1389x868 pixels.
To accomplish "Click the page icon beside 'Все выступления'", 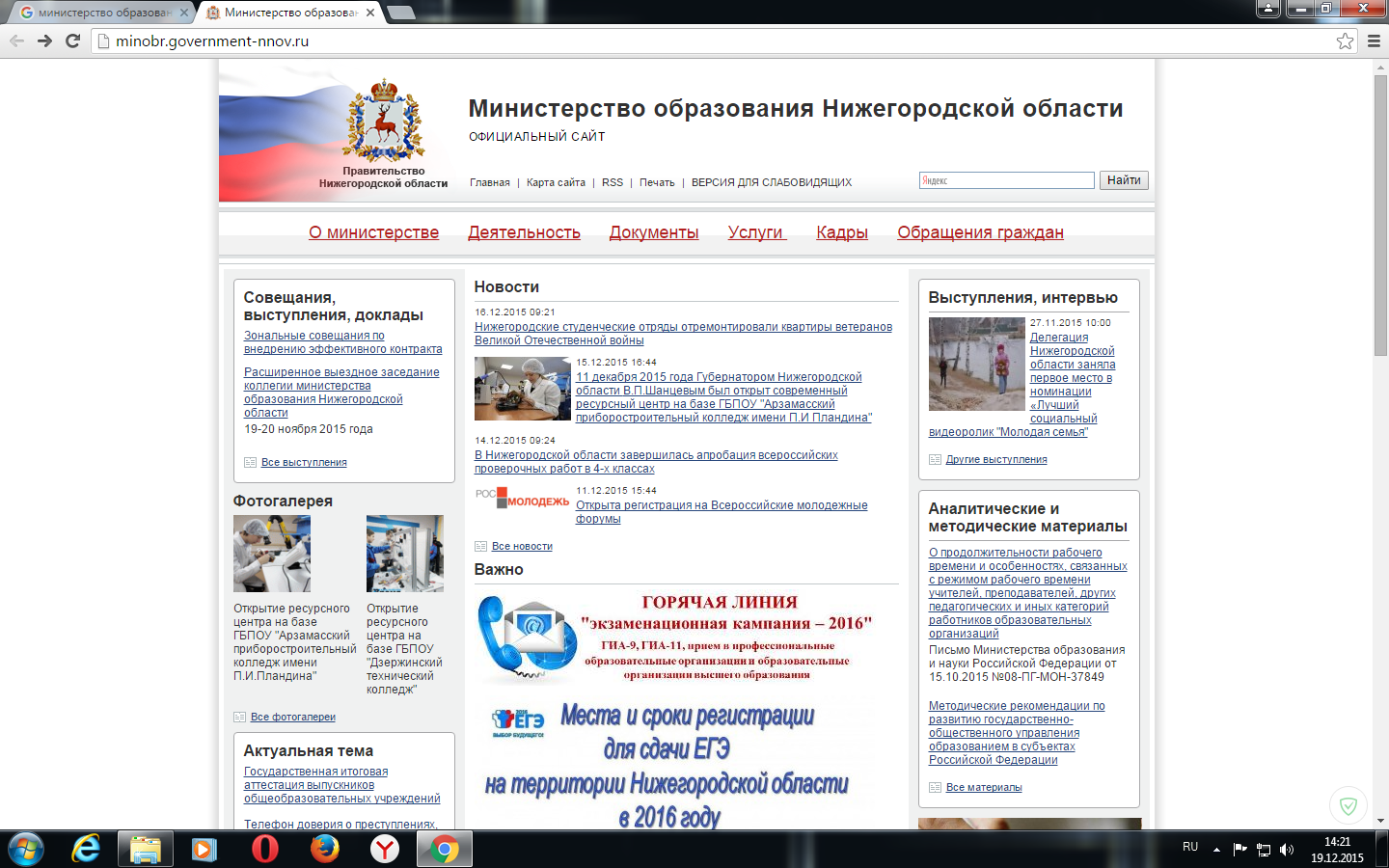I will point(250,462).
